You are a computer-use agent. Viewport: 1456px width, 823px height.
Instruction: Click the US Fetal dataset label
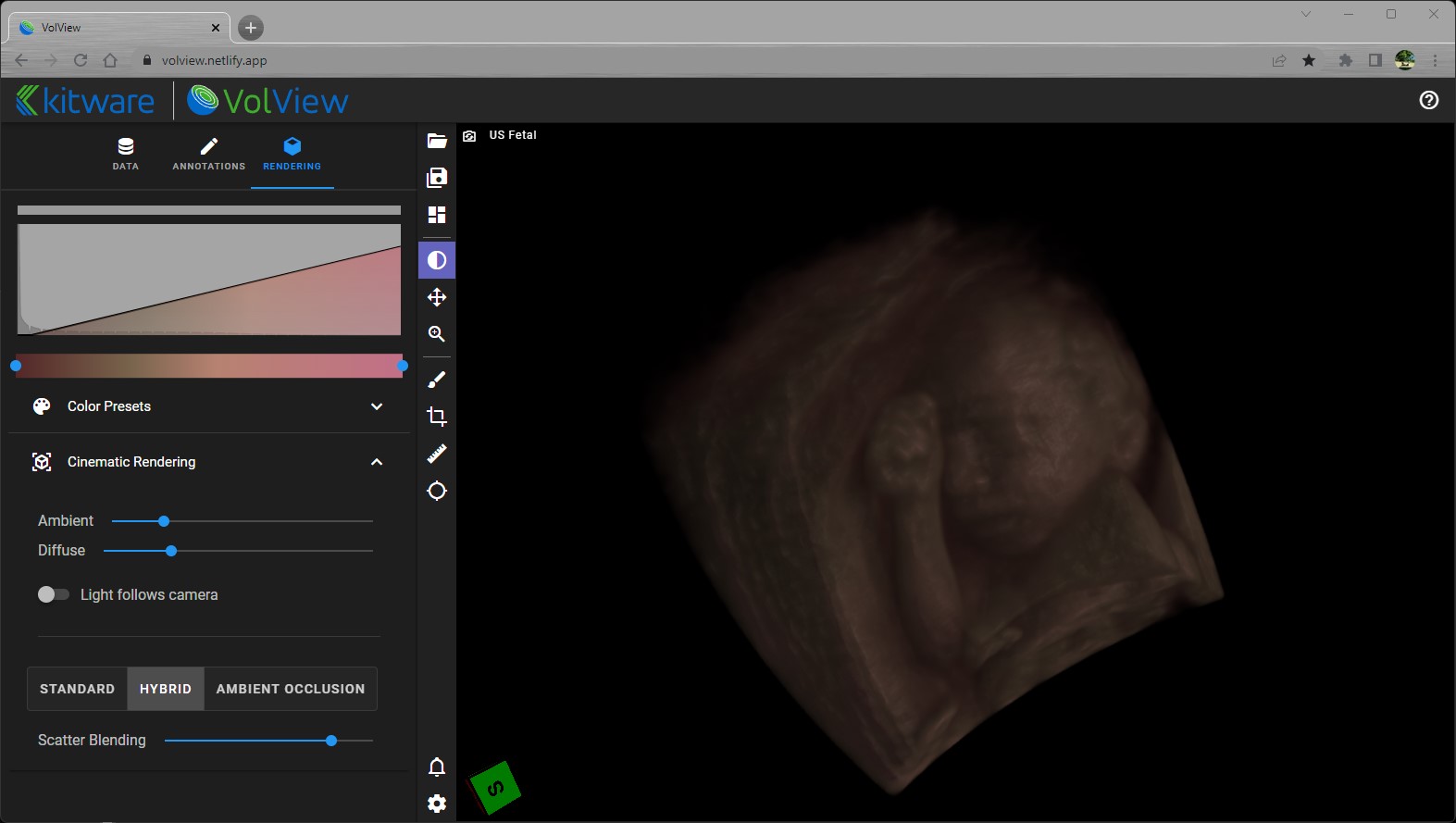coord(513,135)
